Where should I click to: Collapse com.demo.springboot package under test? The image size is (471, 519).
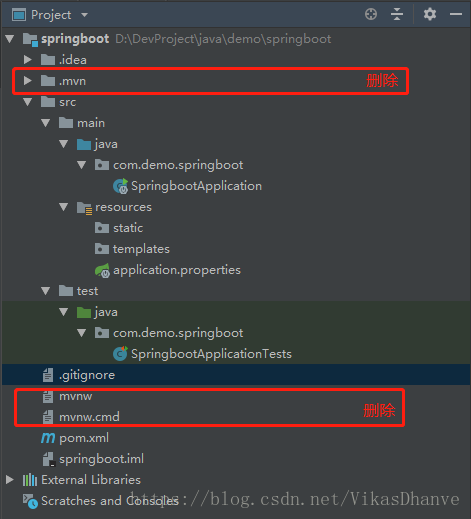coord(82,333)
